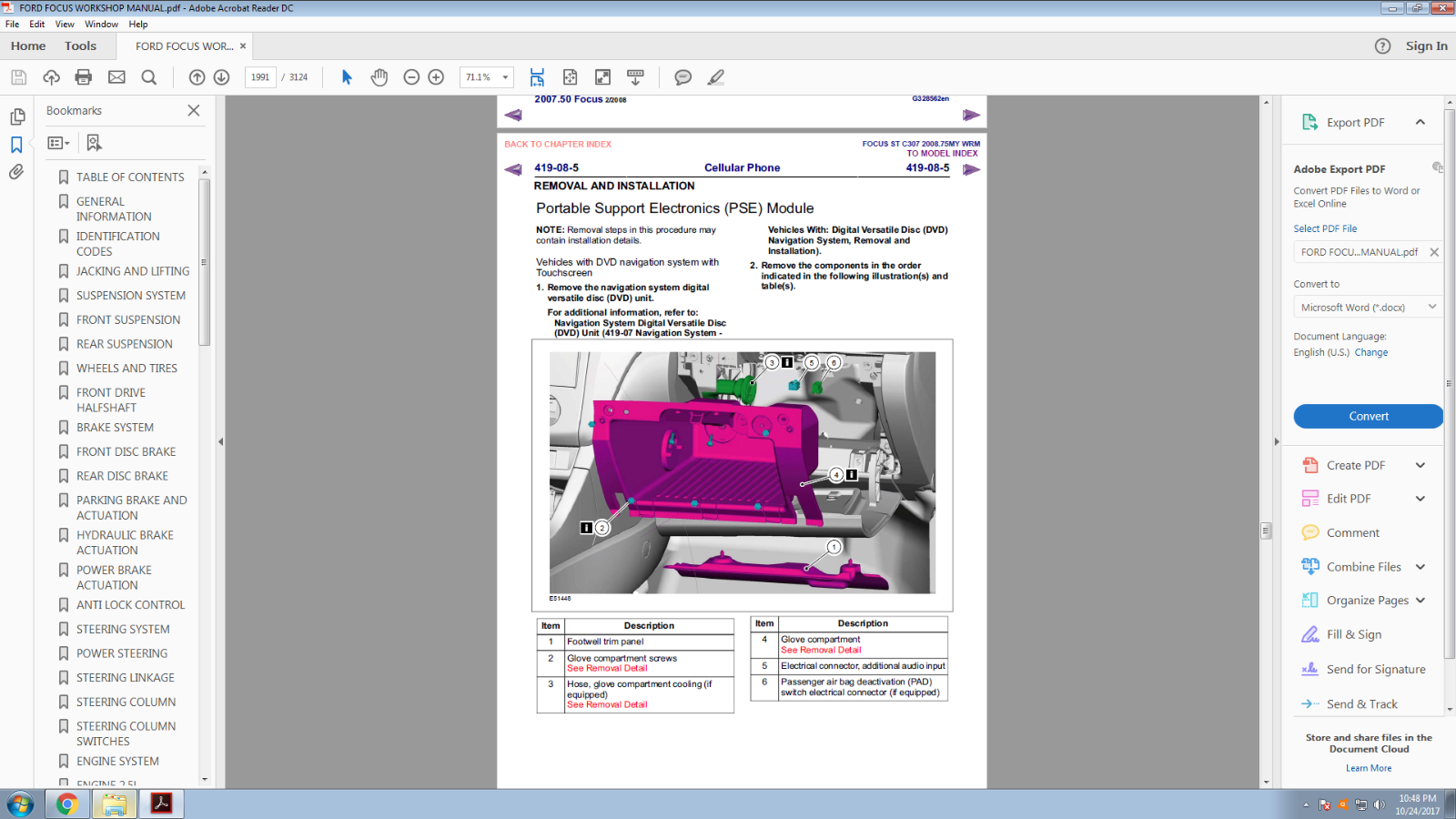Open Find text magnifier tool
This screenshot has width=1456, height=819.
coord(149,77)
